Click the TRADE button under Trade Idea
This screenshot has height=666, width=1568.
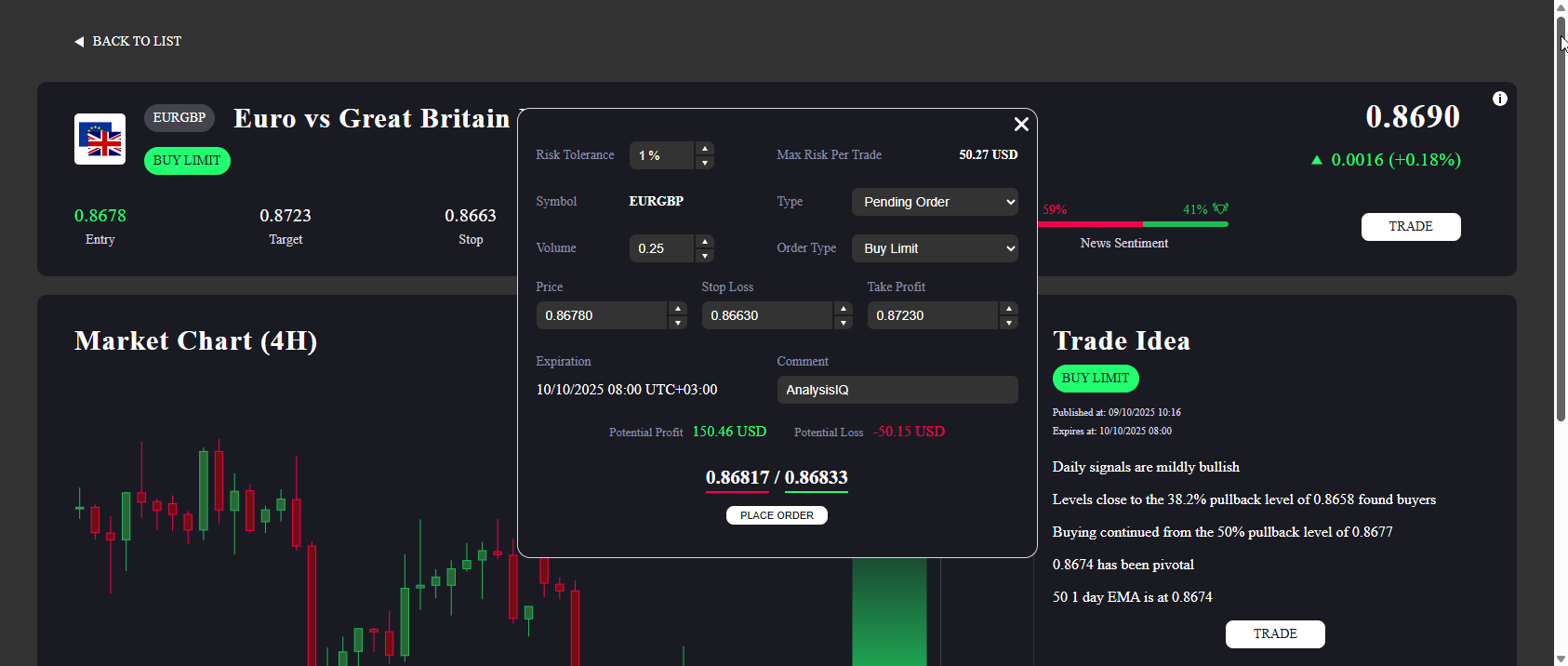(1274, 634)
